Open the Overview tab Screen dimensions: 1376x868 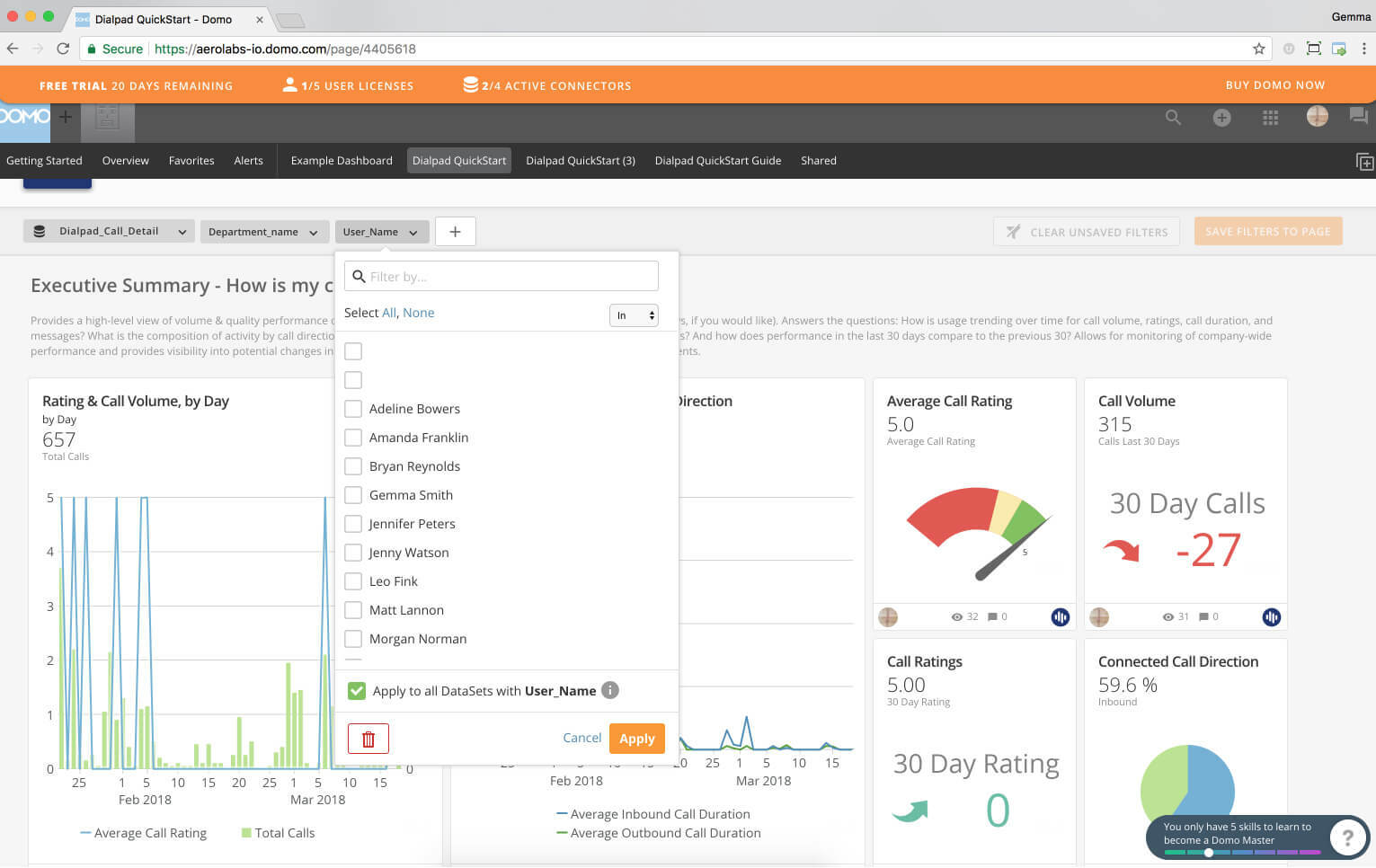pos(125,161)
